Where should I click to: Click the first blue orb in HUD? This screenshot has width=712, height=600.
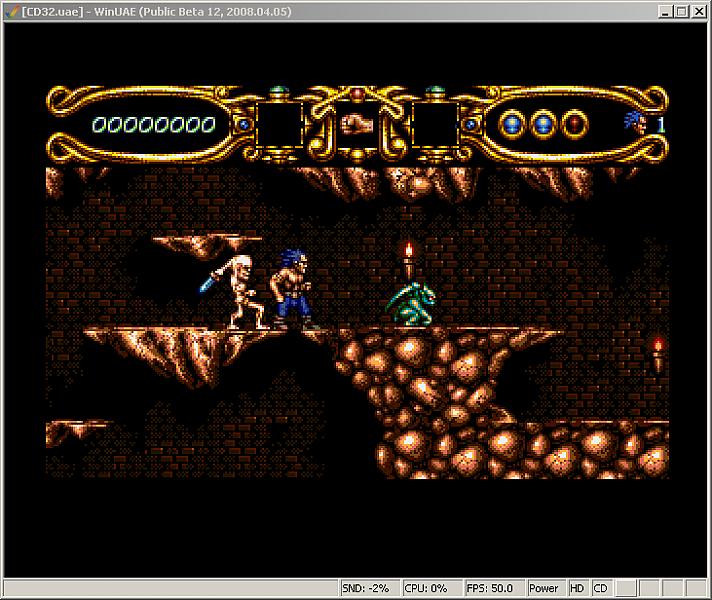click(512, 124)
